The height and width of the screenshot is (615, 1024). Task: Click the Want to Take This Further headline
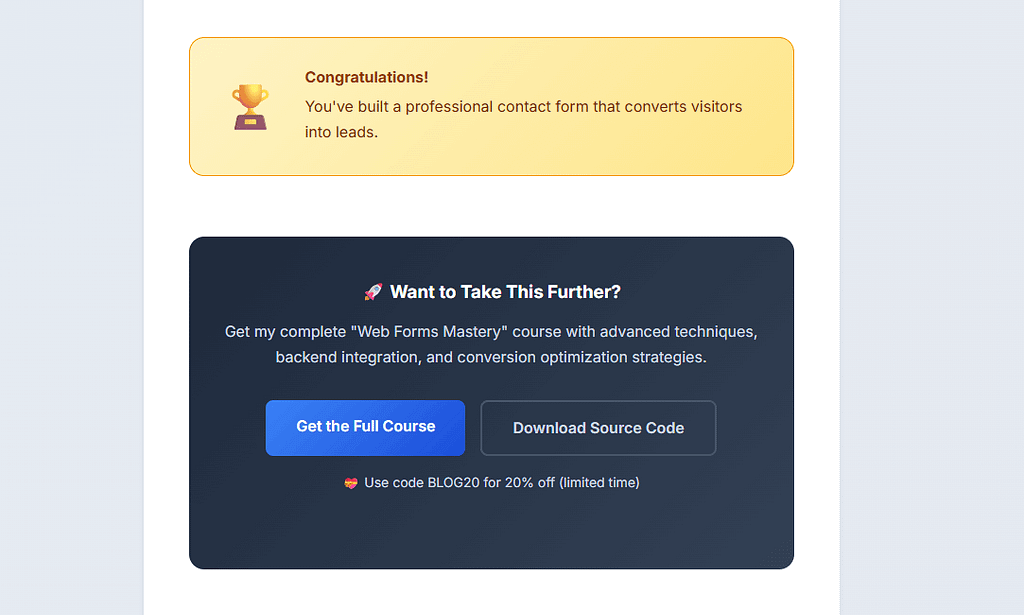pos(505,292)
